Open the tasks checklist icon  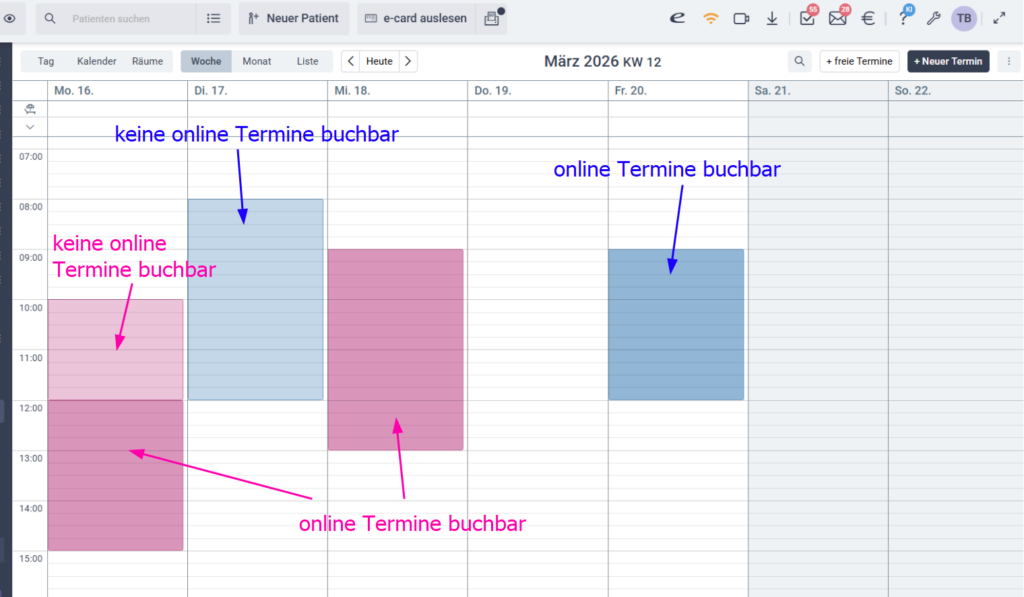[x=807, y=19]
